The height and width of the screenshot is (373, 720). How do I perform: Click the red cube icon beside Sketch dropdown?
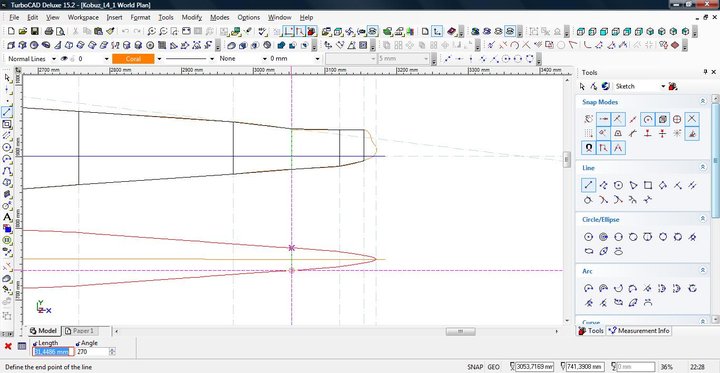click(674, 86)
